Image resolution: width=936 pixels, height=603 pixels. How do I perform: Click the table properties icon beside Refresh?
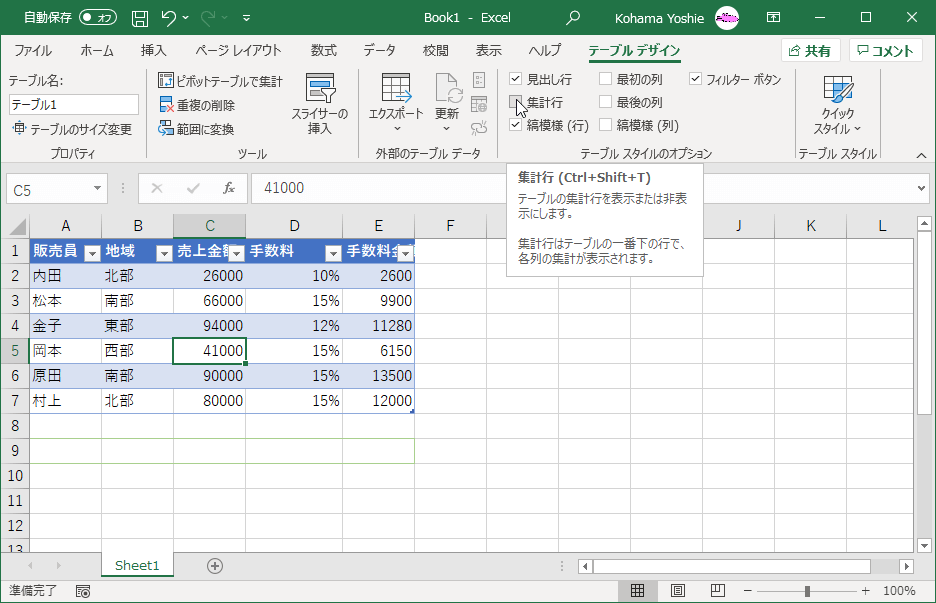tap(479, 80)
